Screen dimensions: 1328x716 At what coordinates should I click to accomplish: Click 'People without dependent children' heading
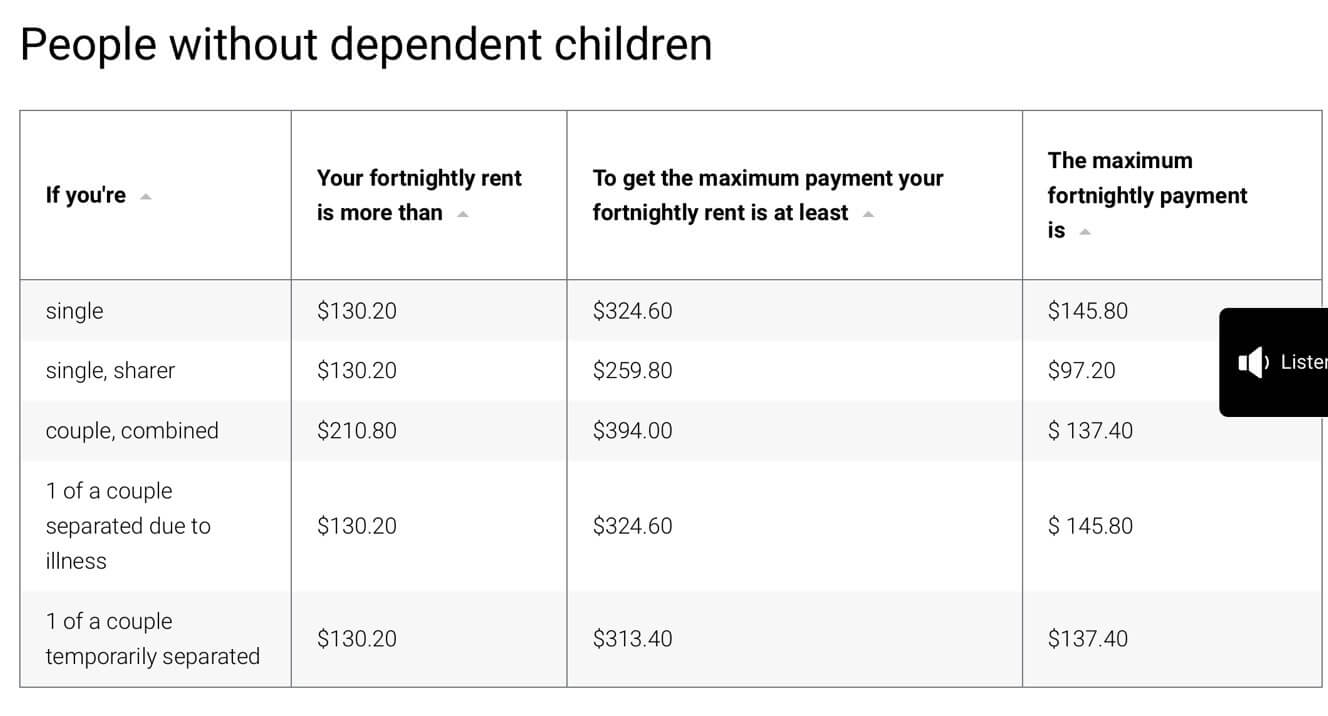point(366,45)
